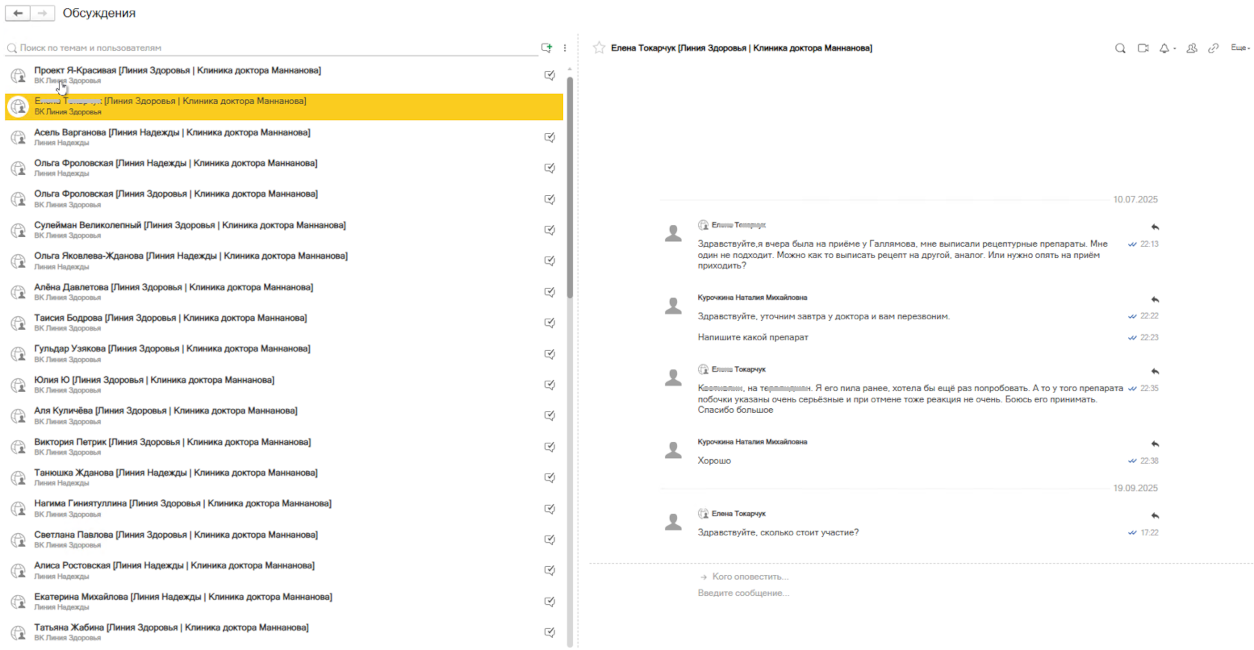This screenshot has width=1254, height=650.
Task: Click the copy link chain icon
Action: click(x=1213, y=48)
